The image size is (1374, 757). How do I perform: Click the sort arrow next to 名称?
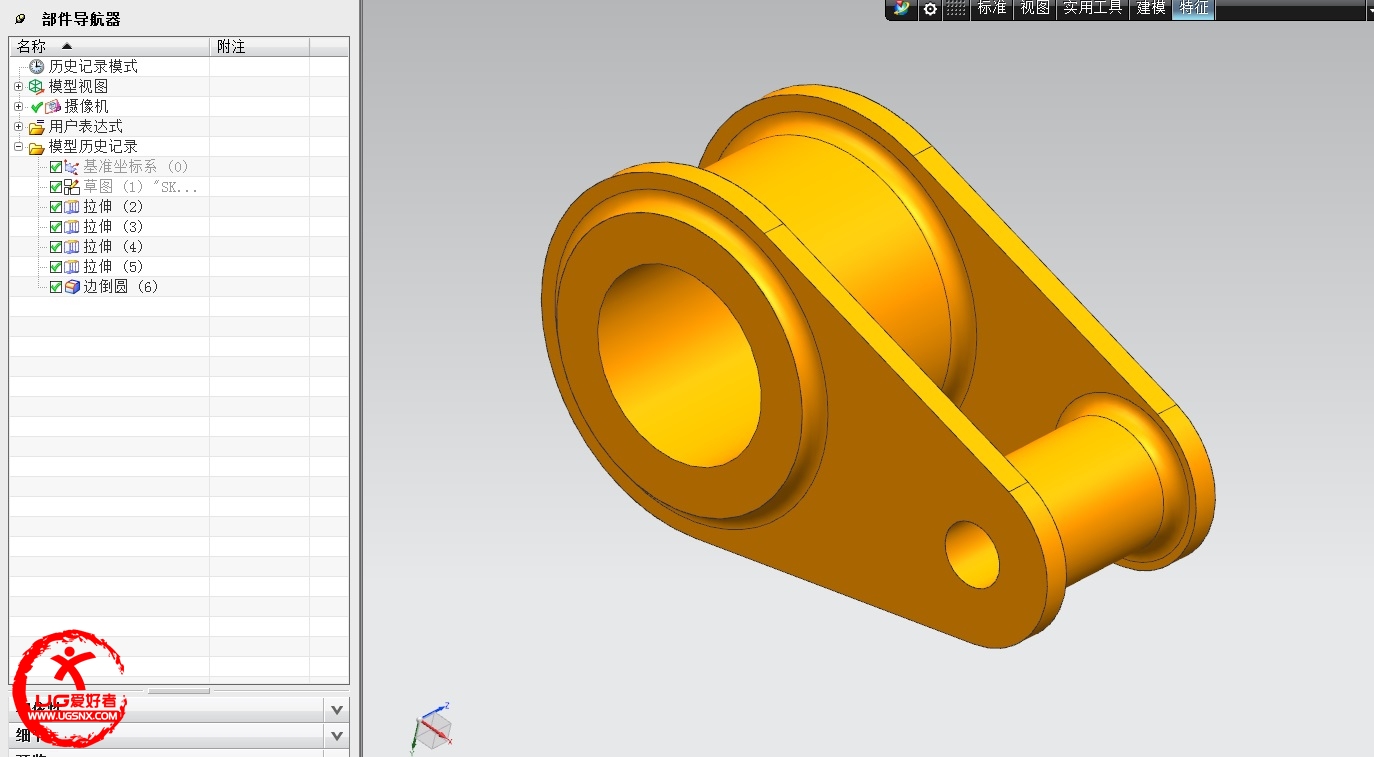67,47
